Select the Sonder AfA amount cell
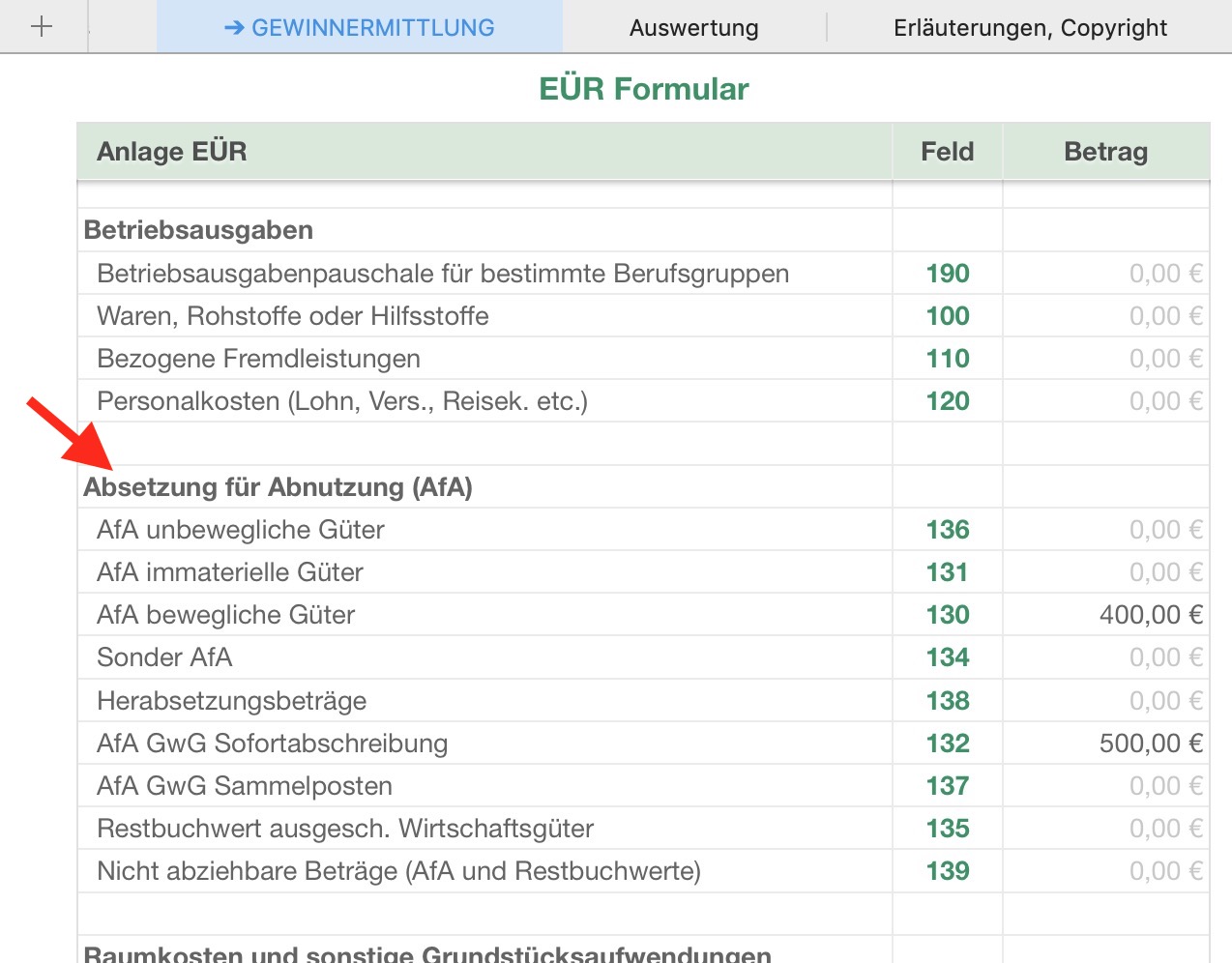This screenshot has width=1232, height=963. point(1105,657)
